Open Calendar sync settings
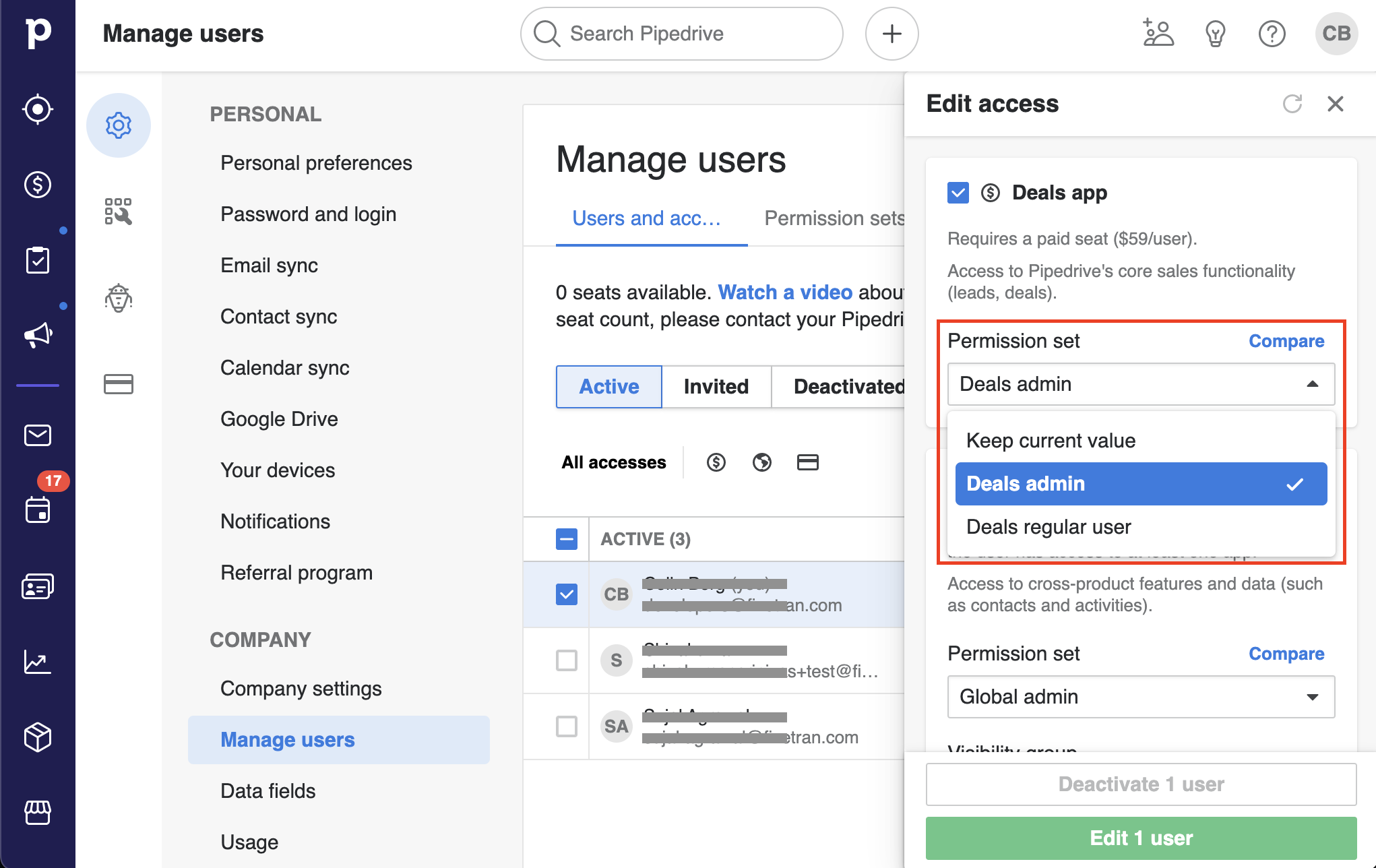Image resolution: width=1376 pixels, height=868 pixels. pos(284,368)
